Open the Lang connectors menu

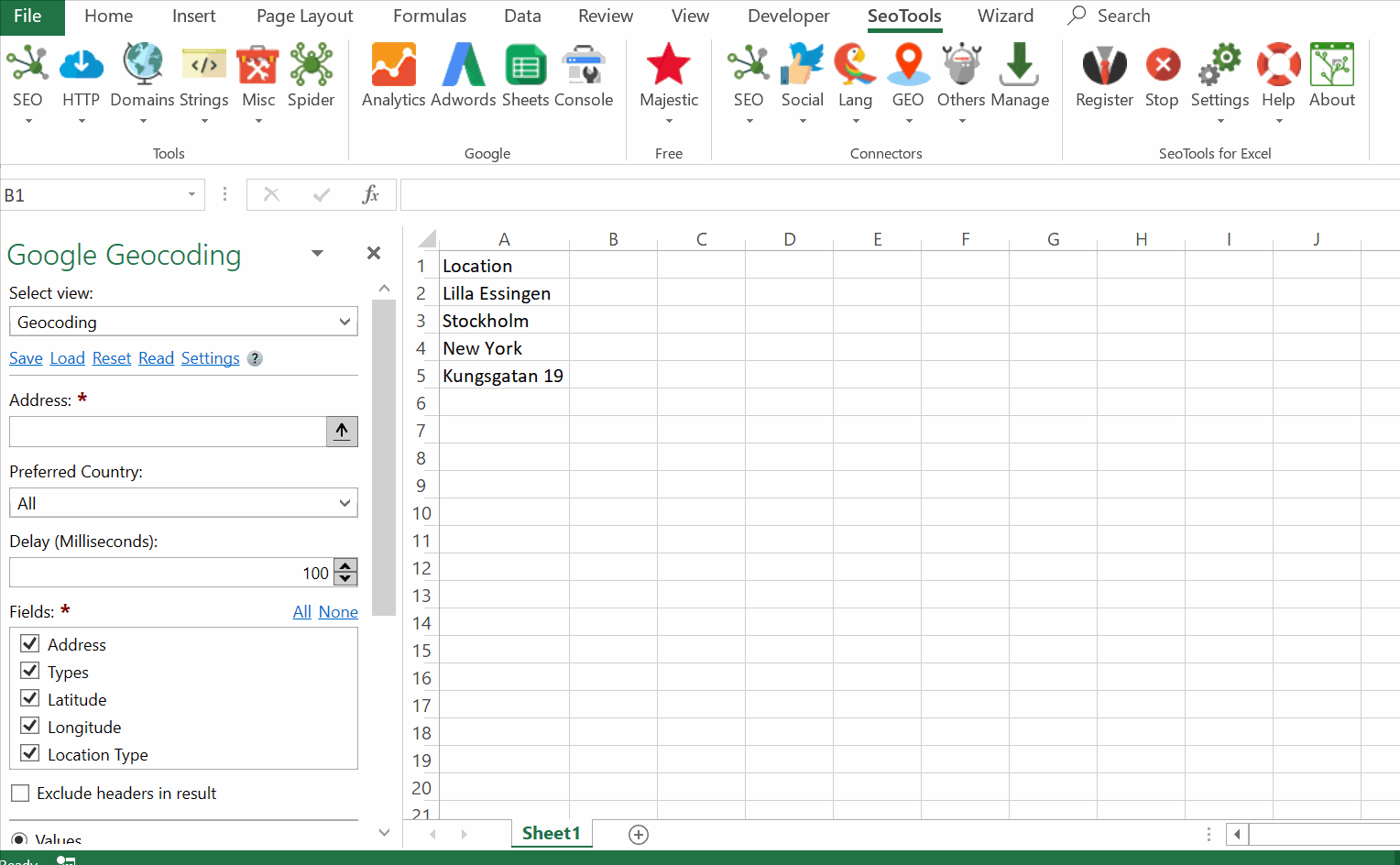point(855,82)
